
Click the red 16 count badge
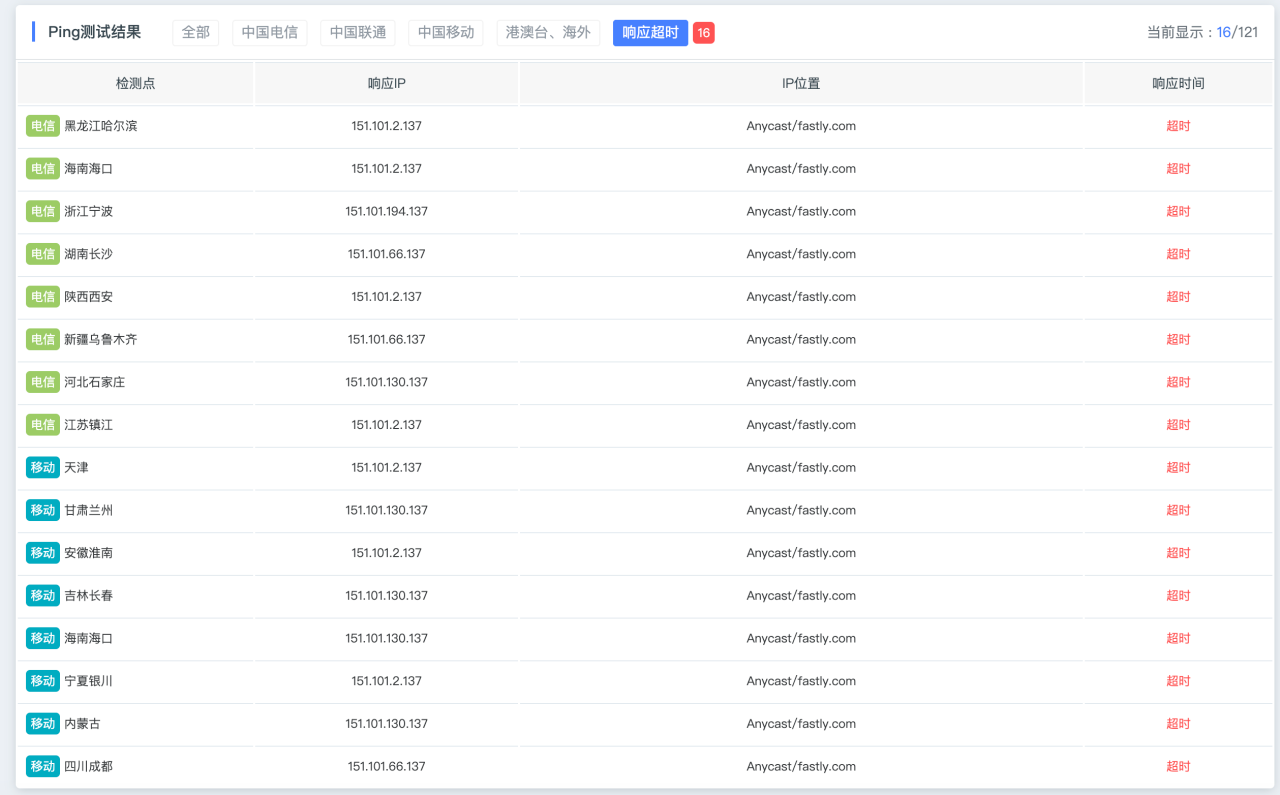click(704, 33)
